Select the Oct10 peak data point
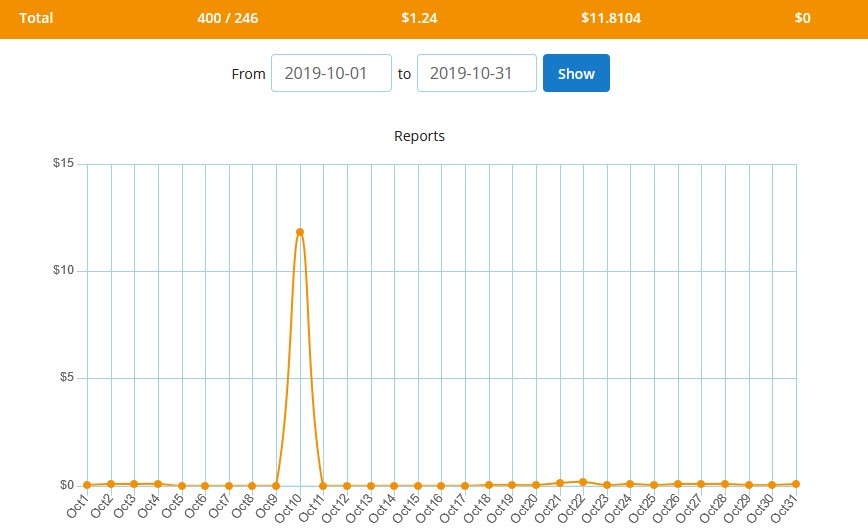The width and height of the screenshot is (868, 532). click(x=300, y=232)
